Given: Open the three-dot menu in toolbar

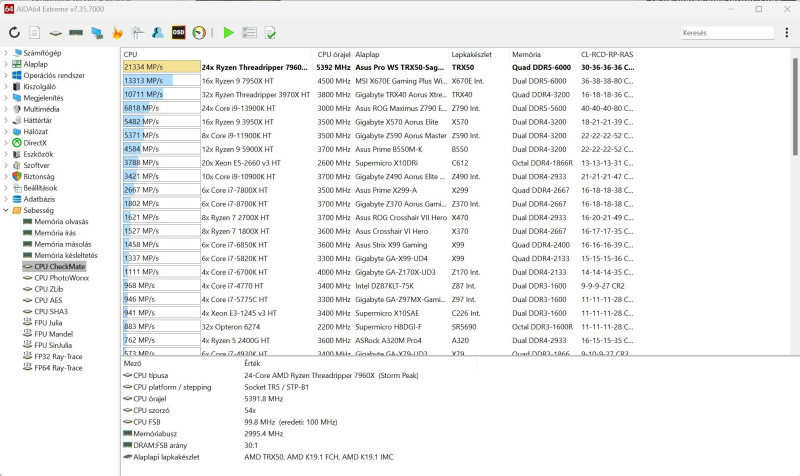Looking at the screenshot, I should coord(787,33).
